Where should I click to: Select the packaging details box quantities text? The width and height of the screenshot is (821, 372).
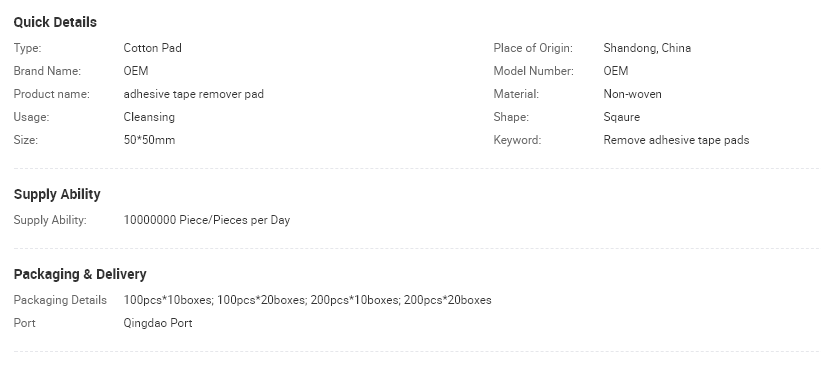coord(307,301)
